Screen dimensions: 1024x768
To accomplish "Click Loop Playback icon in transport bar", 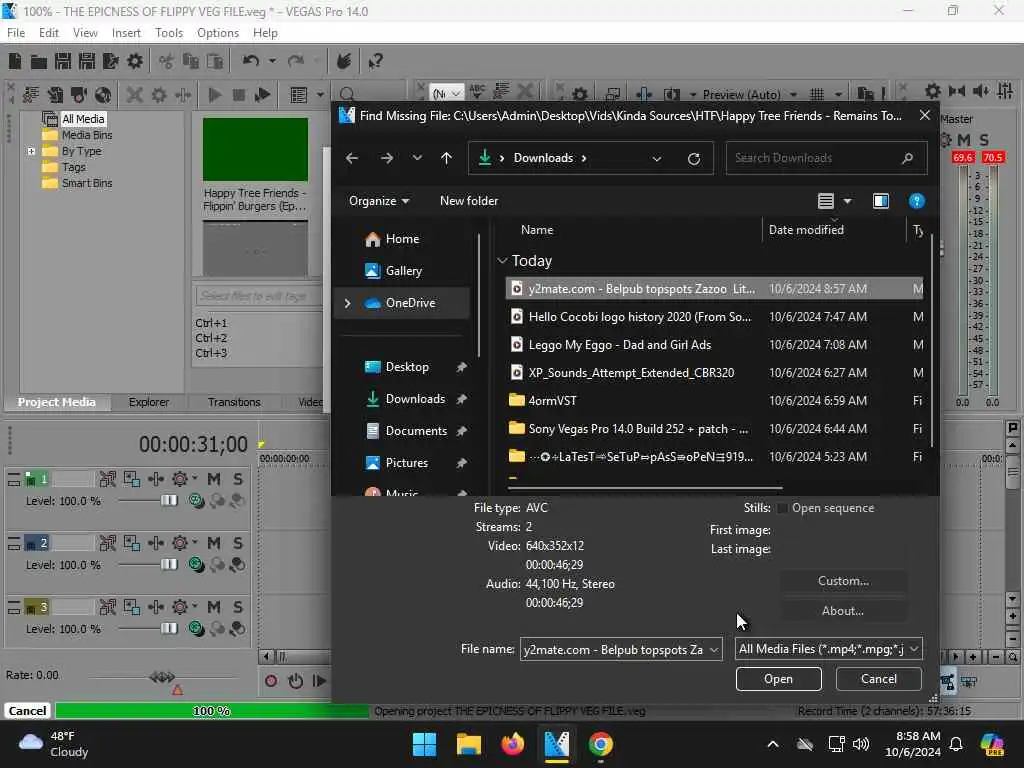I will tap(295, 681).
